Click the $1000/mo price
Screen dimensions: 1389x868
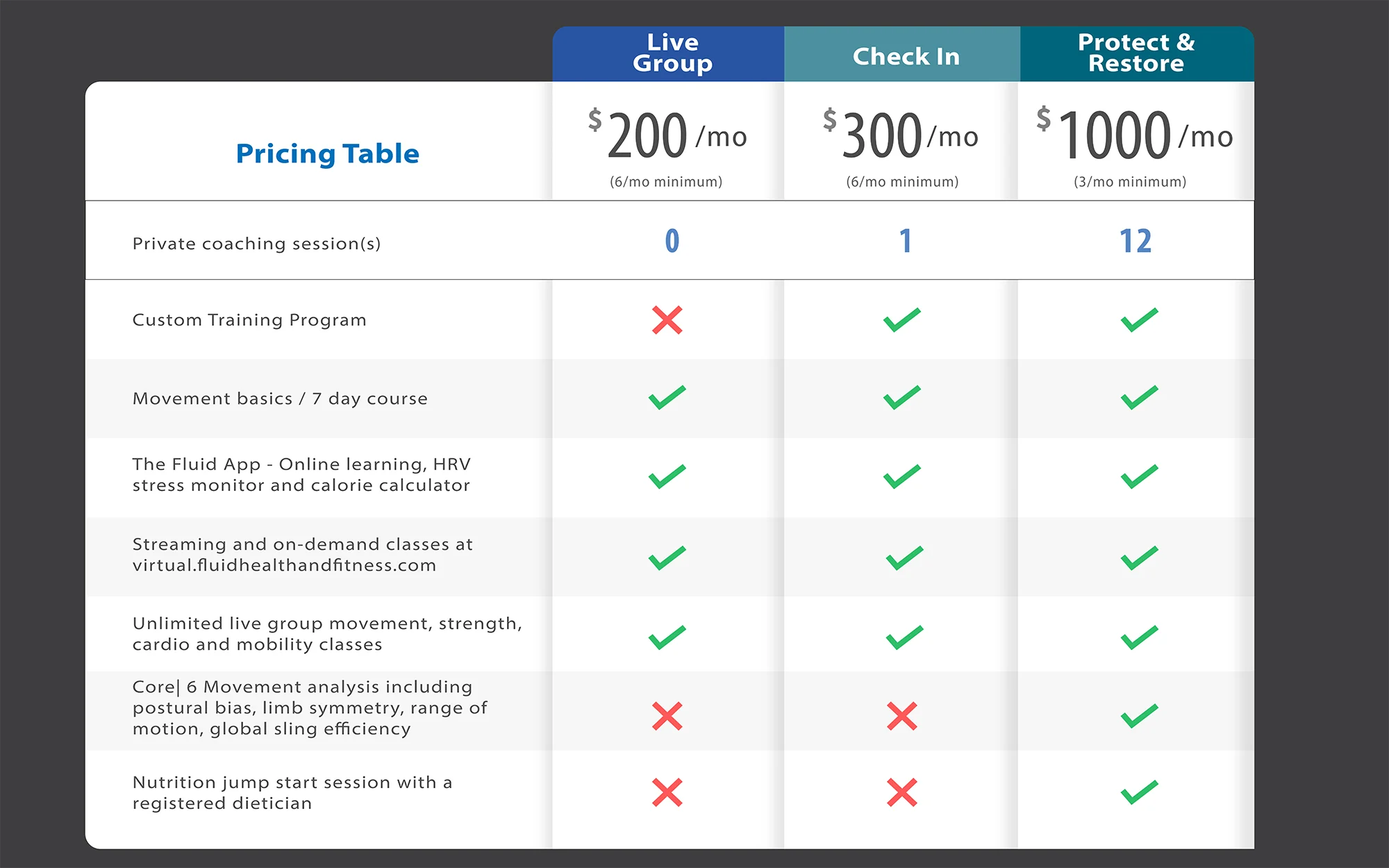(x=1135, y=134)
